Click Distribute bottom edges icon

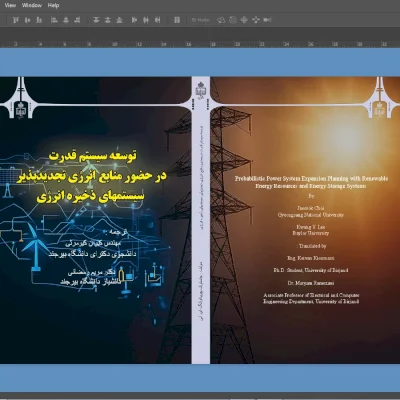[x=119, y=20]
